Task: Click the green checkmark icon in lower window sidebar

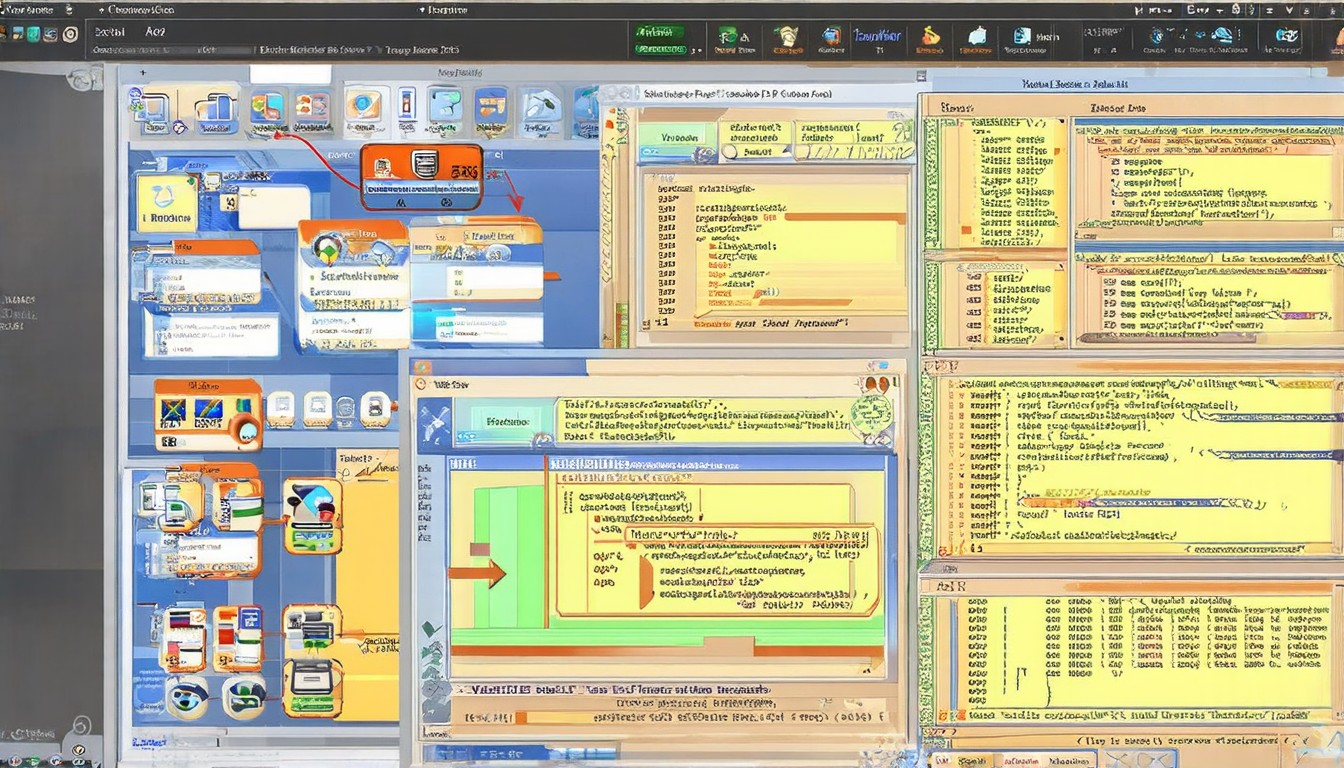Action: (432, 630)
